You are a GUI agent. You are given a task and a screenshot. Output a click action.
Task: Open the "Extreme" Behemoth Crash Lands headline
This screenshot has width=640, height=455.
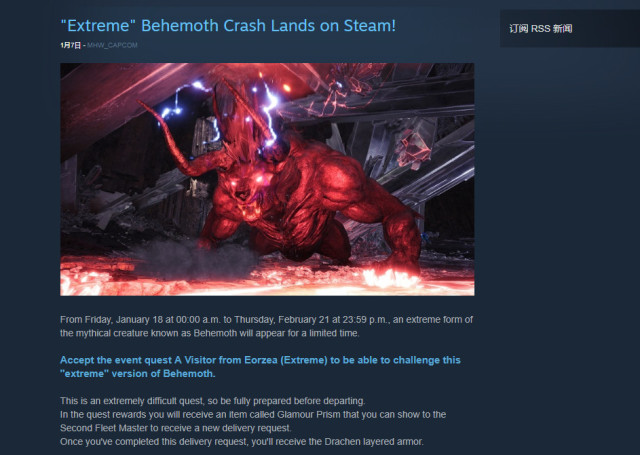point(228,26)
